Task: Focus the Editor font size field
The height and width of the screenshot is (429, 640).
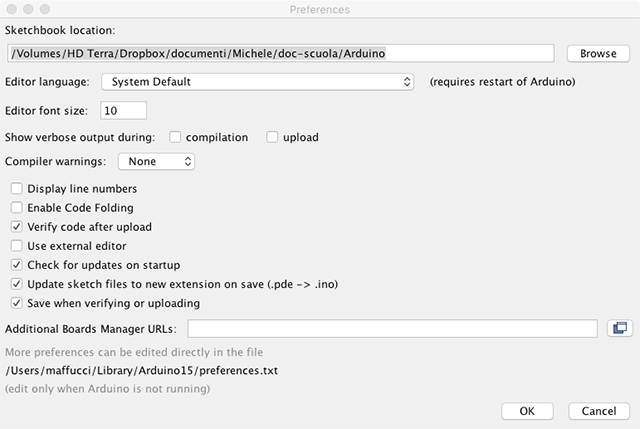Action: (x=123, y=110)
